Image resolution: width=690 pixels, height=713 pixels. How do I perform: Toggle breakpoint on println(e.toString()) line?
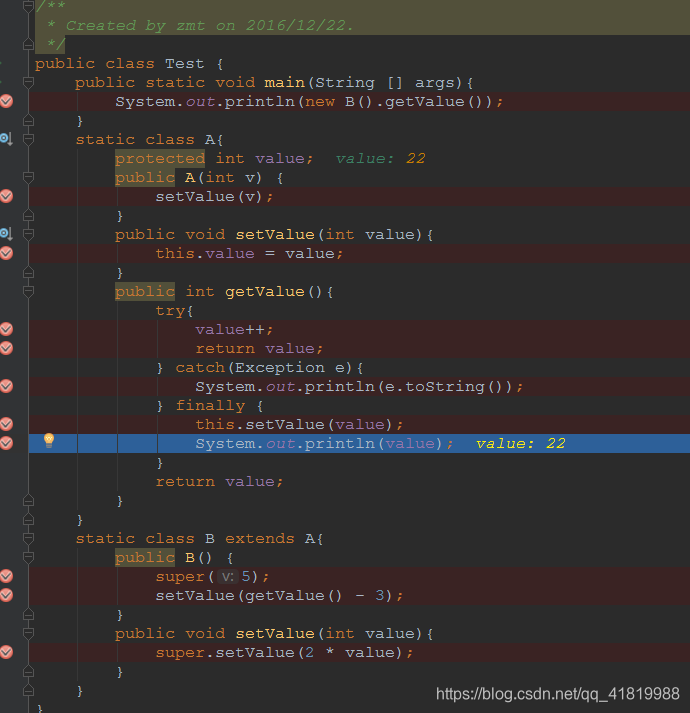(x=6, y=386)
